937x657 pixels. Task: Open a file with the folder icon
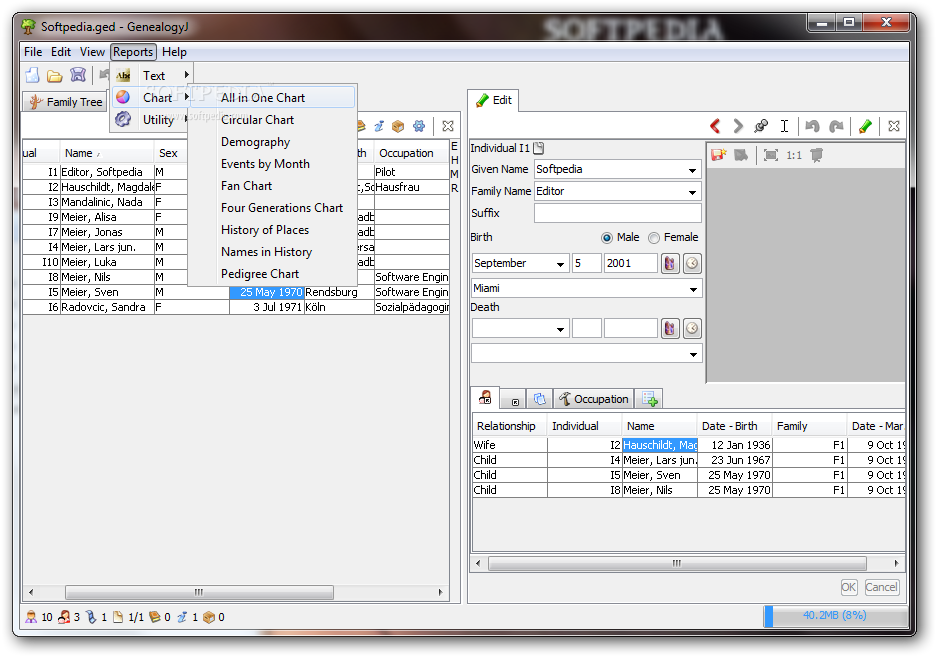point(55,76)
